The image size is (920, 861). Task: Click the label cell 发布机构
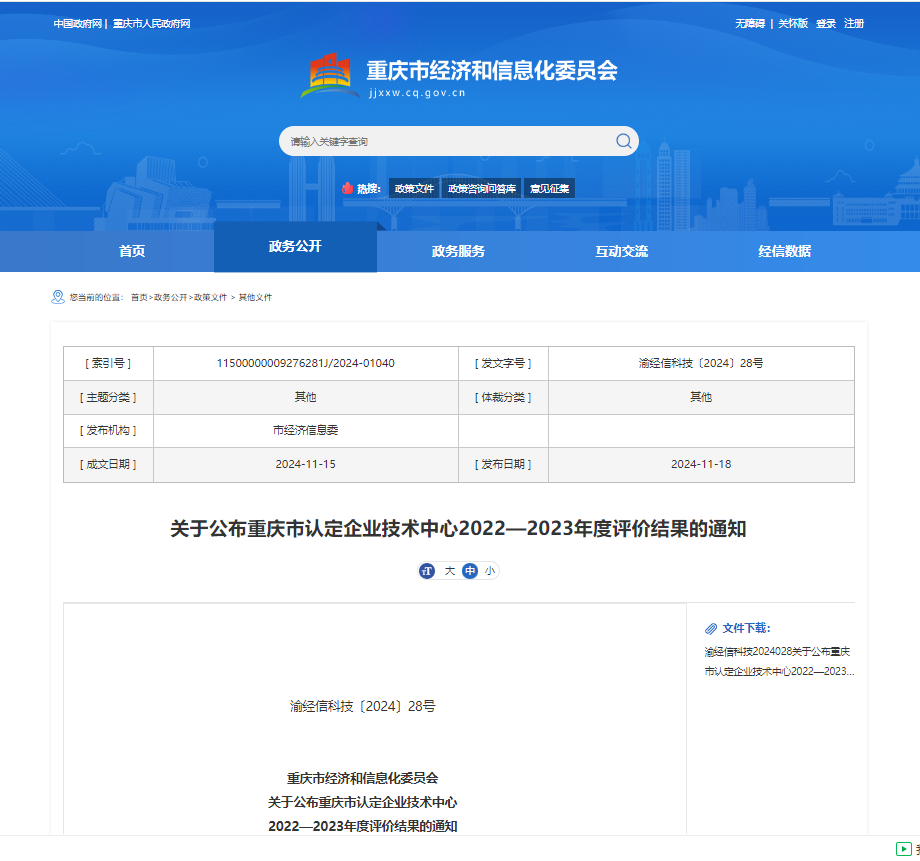[108, 430]
